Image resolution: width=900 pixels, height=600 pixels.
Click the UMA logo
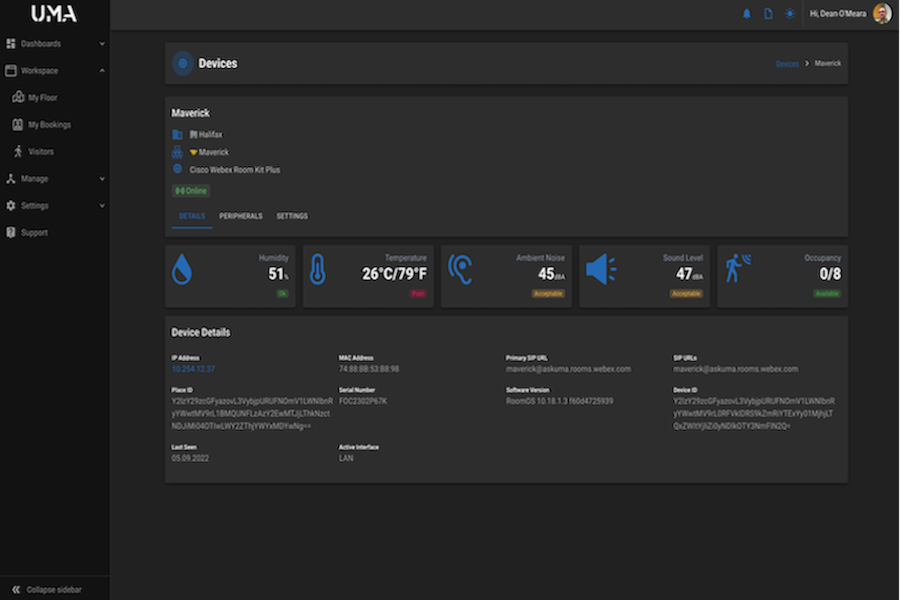coord(54,14)
